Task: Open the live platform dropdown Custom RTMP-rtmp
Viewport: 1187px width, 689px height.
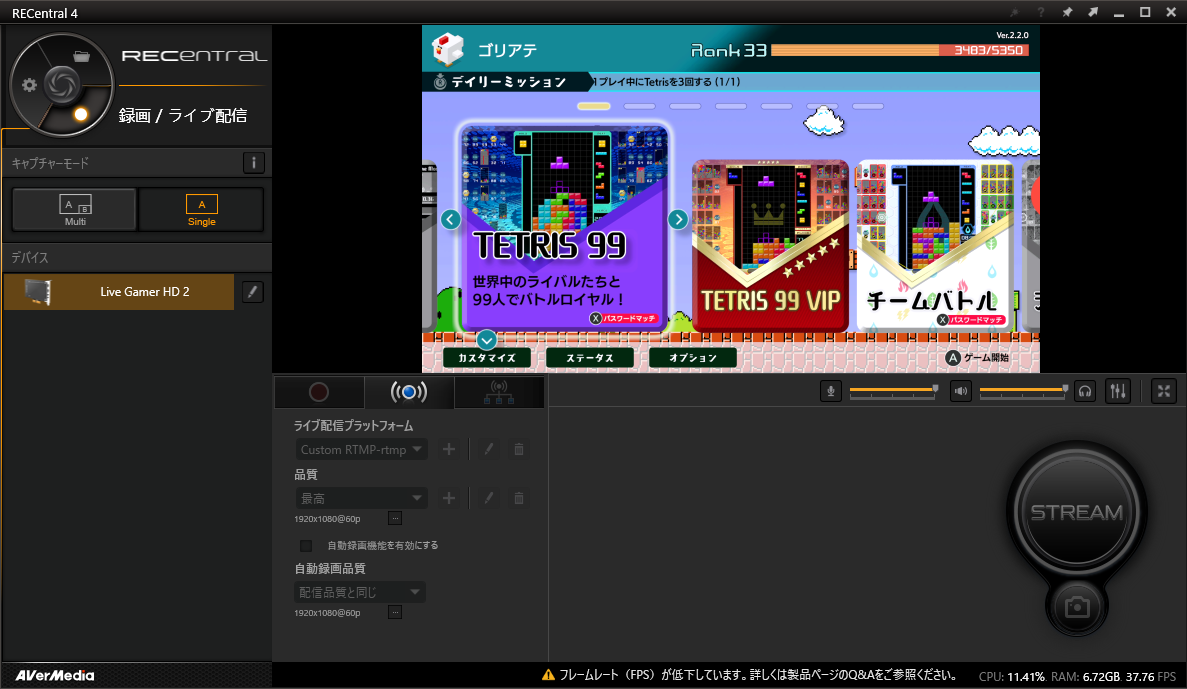Action: coord(361,450)
